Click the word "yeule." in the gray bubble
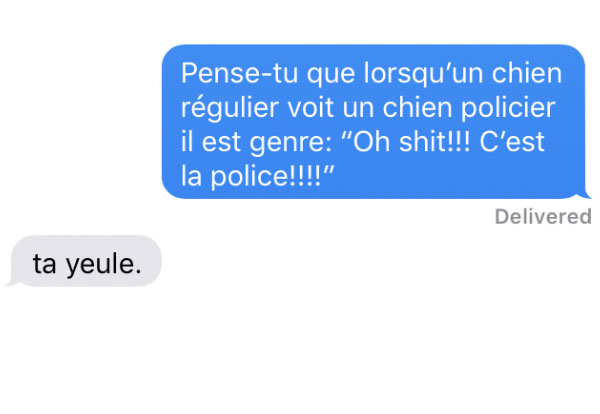Screen dimensions: 600x414 (x=104, y=265)
